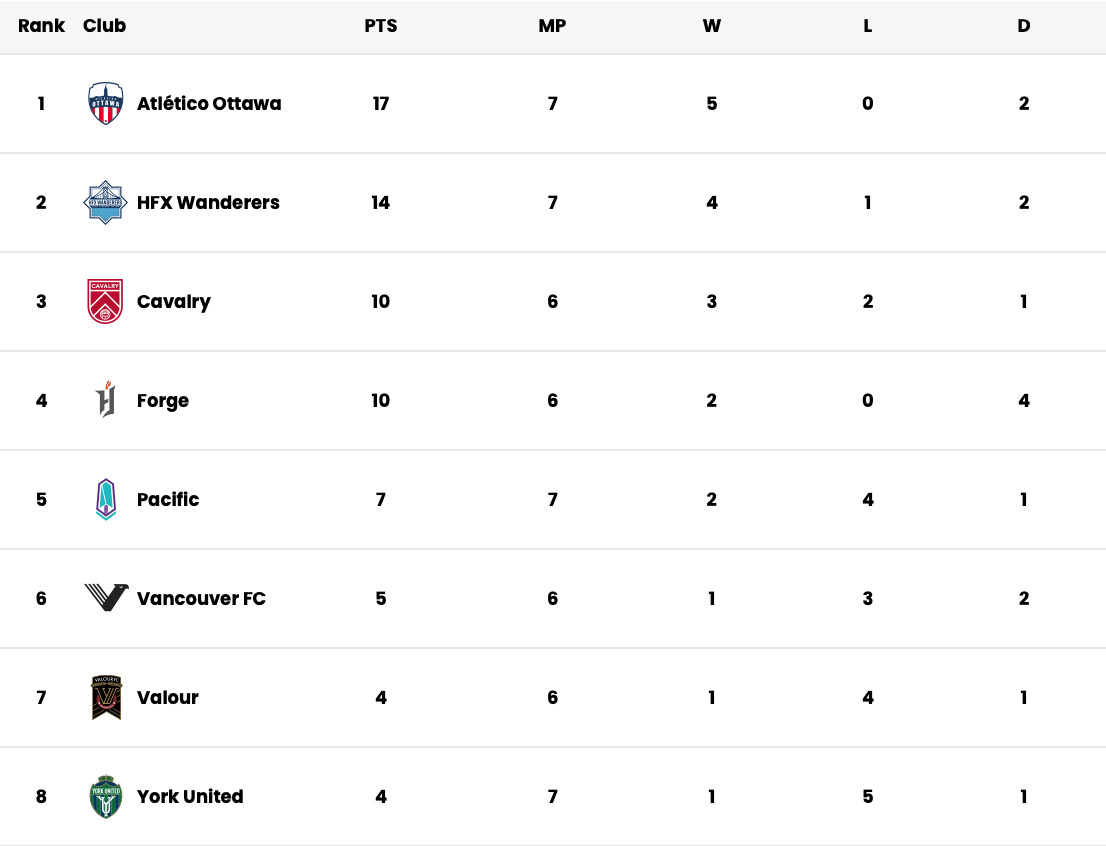Click the green York United crest
The width and height of the screenshot is (1106, 846).
pyautogui.click(x=106, y=796)
